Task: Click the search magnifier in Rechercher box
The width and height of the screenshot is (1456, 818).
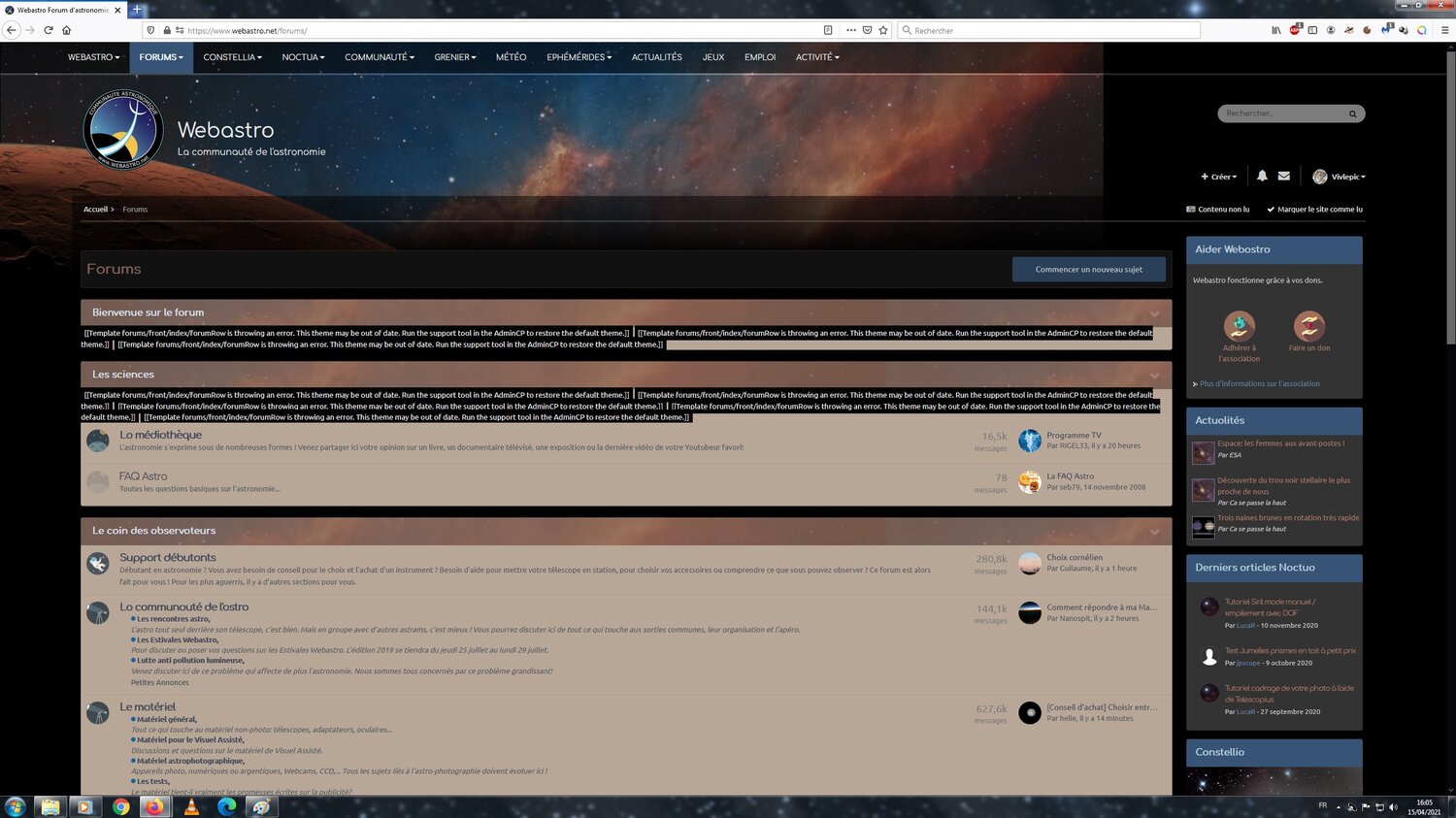Action: [x=1352, y=114]
